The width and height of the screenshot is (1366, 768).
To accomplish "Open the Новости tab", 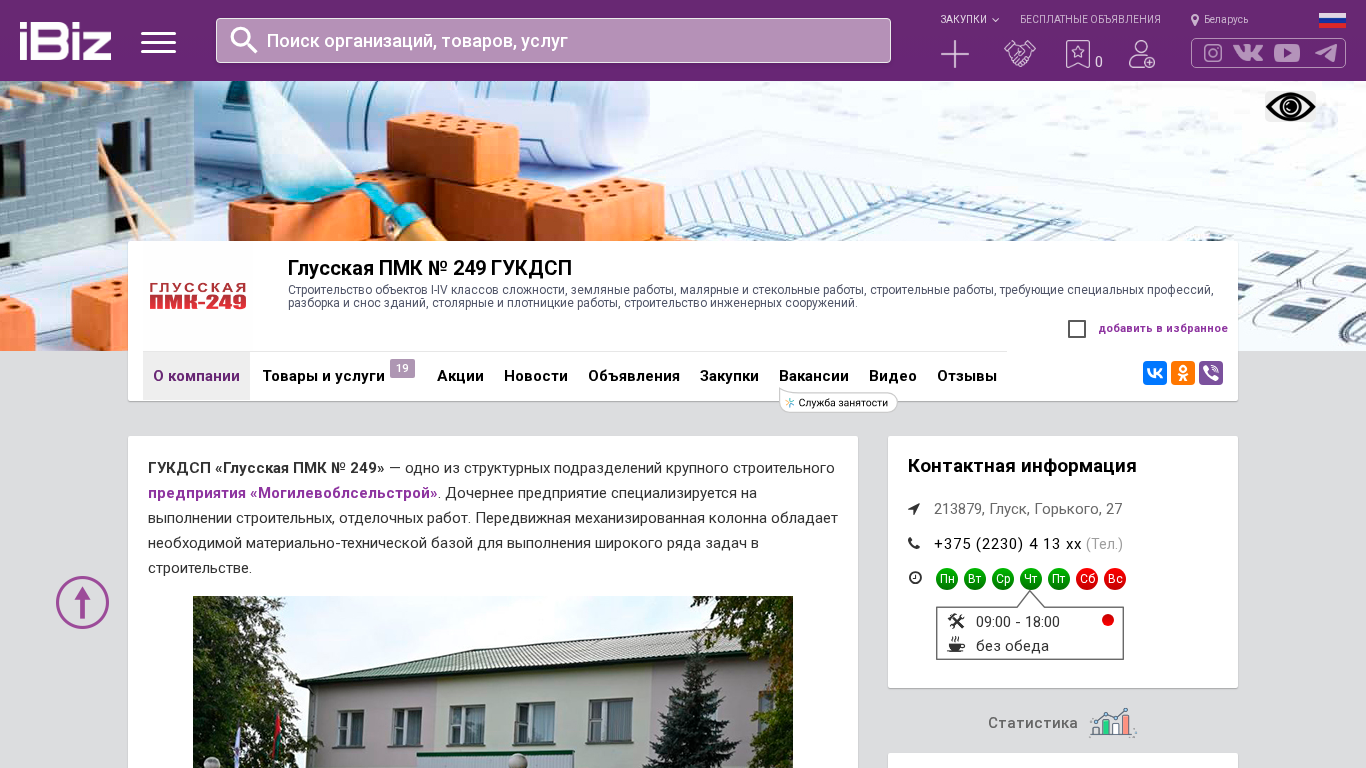I will [536, 376].
